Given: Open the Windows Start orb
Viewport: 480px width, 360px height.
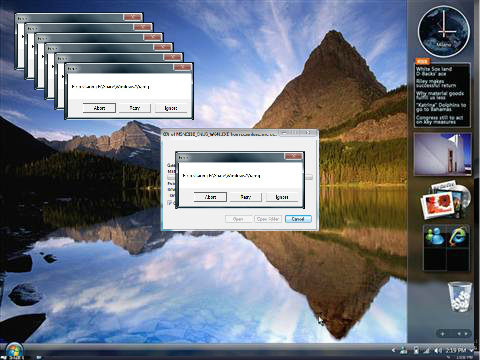Looking at the screenshot, I should (14, 351).
